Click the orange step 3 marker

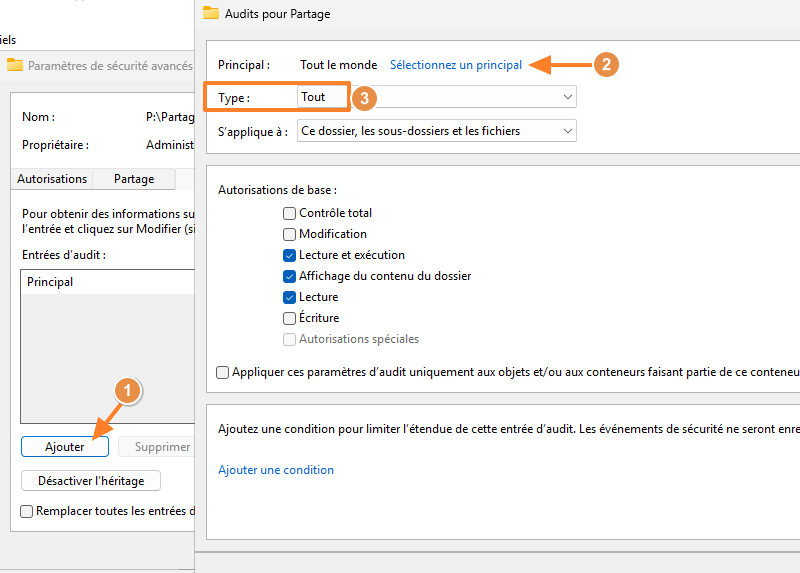(366, 98)
